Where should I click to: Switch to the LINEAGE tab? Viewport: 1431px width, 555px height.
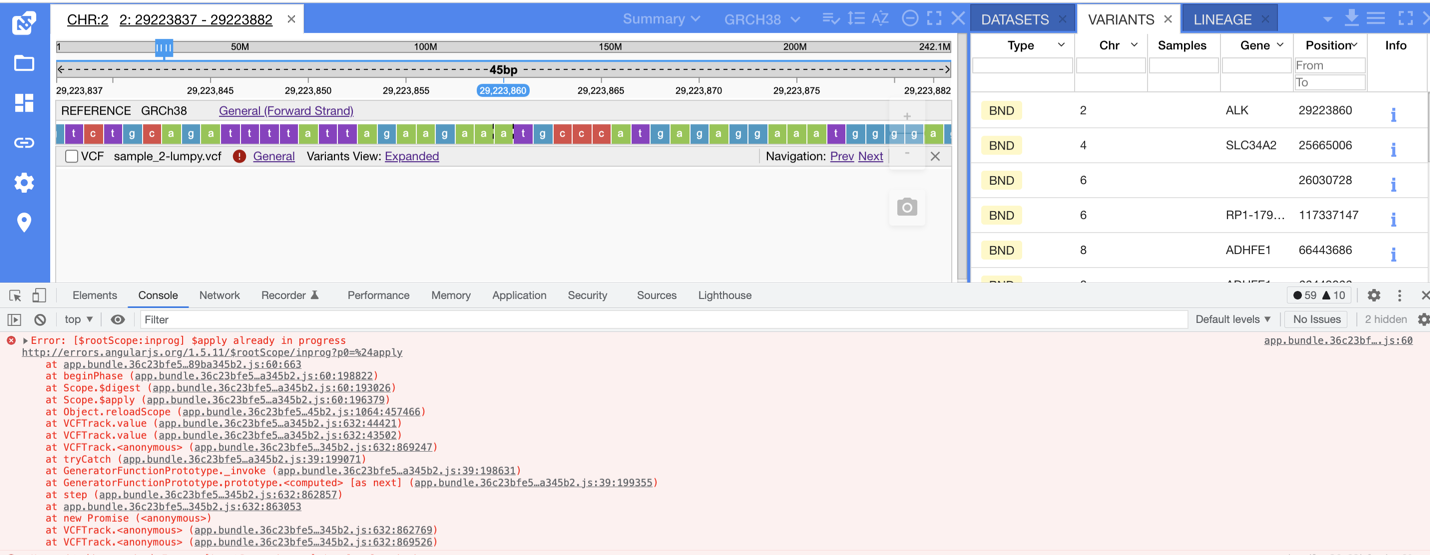tap(1222, 19)
